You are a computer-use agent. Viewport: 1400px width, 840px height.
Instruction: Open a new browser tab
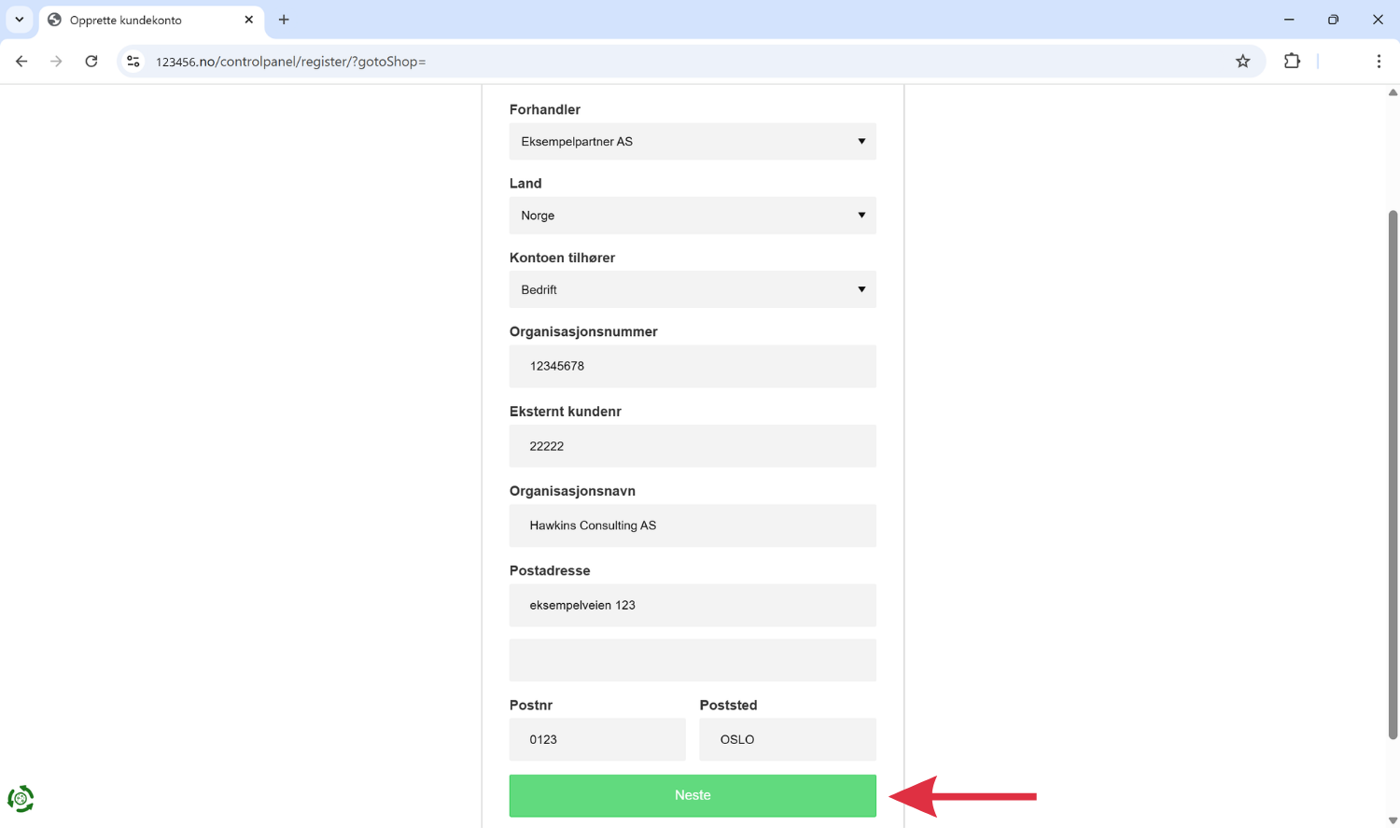284,20
